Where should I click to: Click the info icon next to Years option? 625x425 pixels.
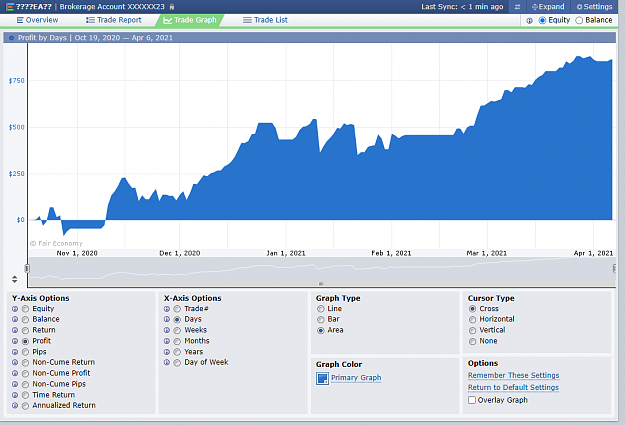click(x=167, y=352)
